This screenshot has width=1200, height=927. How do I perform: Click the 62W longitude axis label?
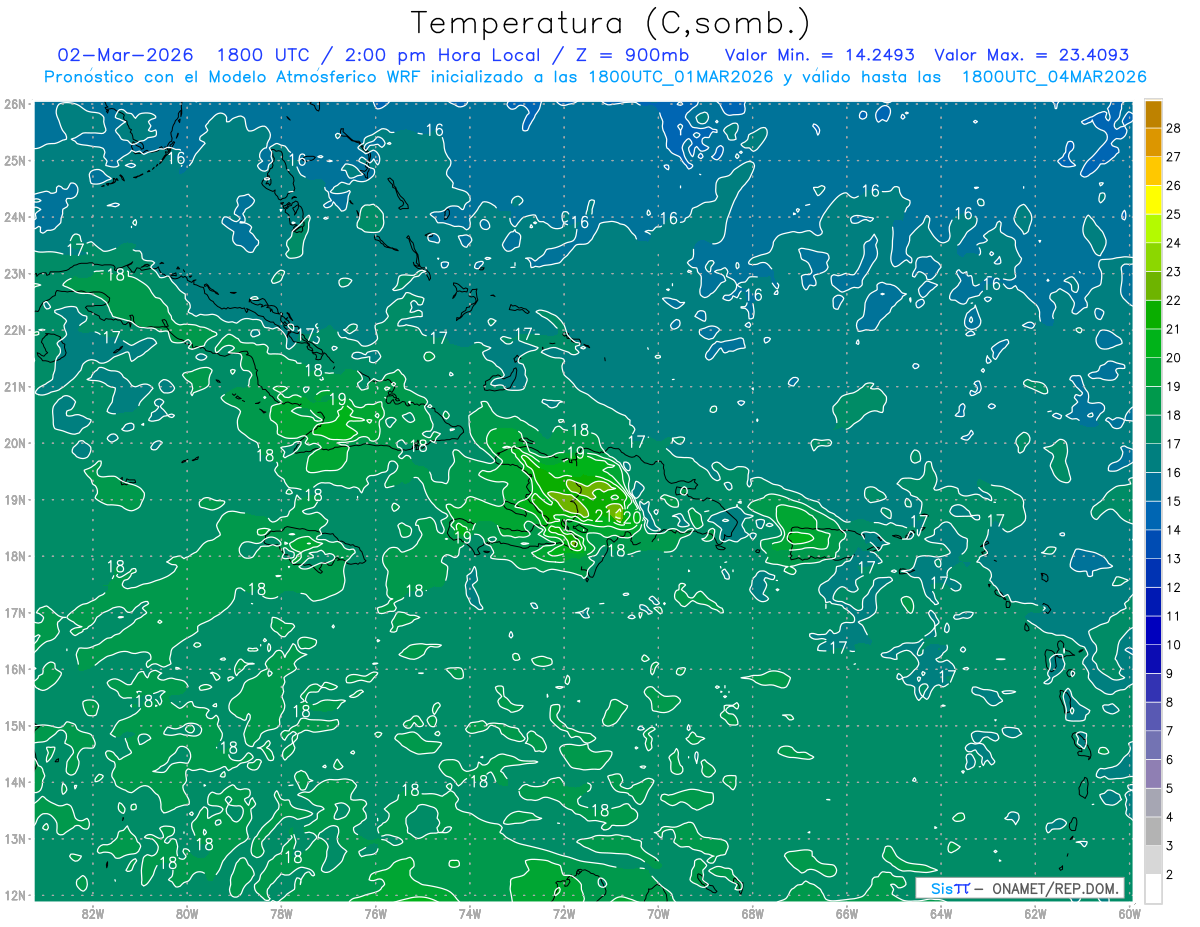[1035, 913]
